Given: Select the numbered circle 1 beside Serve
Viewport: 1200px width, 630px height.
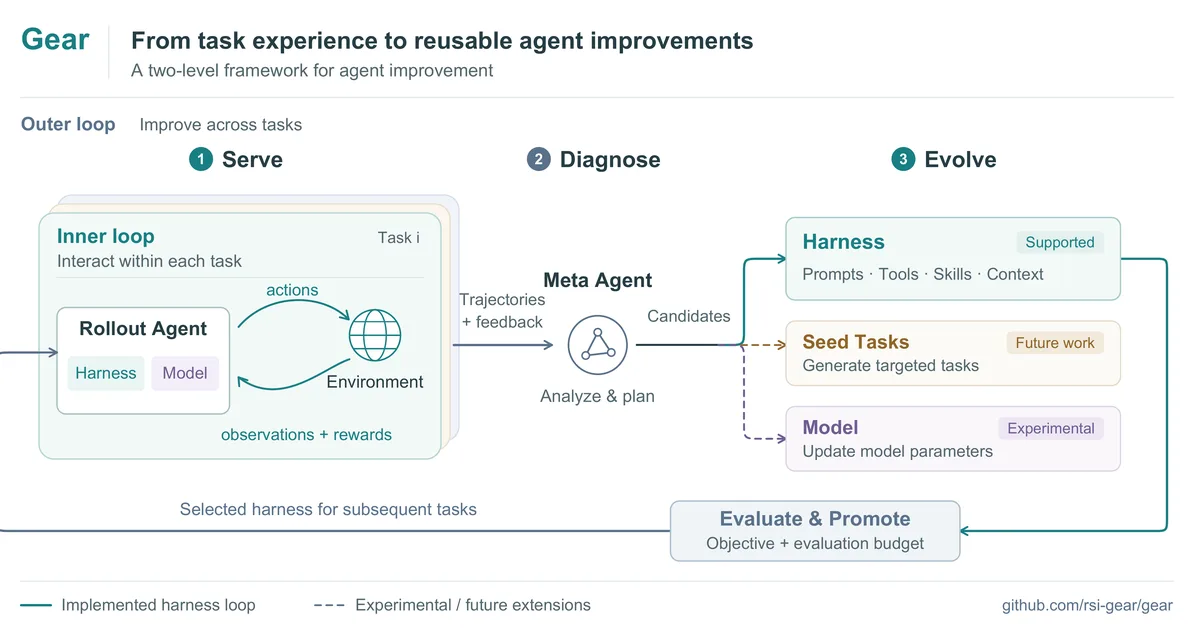Looking at the screenshot, I should click(x=201, y=159).
